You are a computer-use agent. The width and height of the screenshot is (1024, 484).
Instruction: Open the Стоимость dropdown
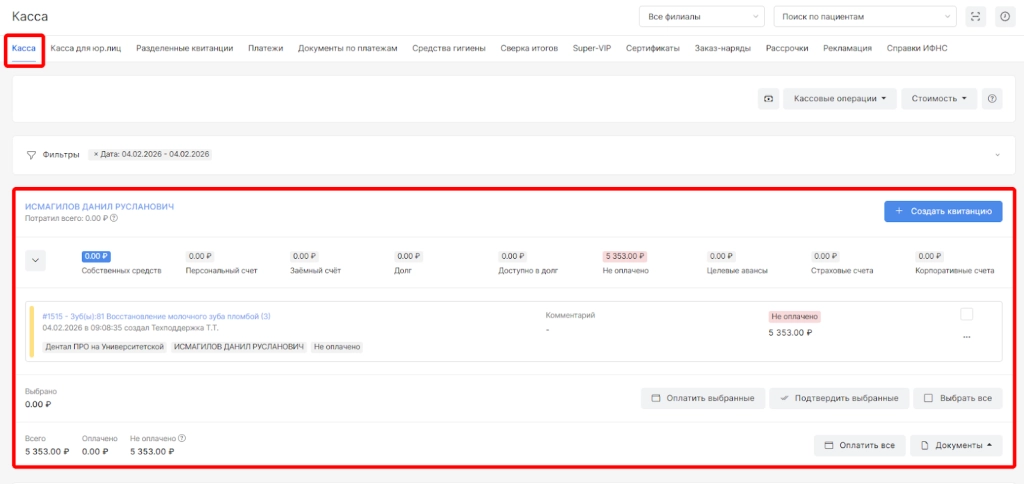click(938, 99)
